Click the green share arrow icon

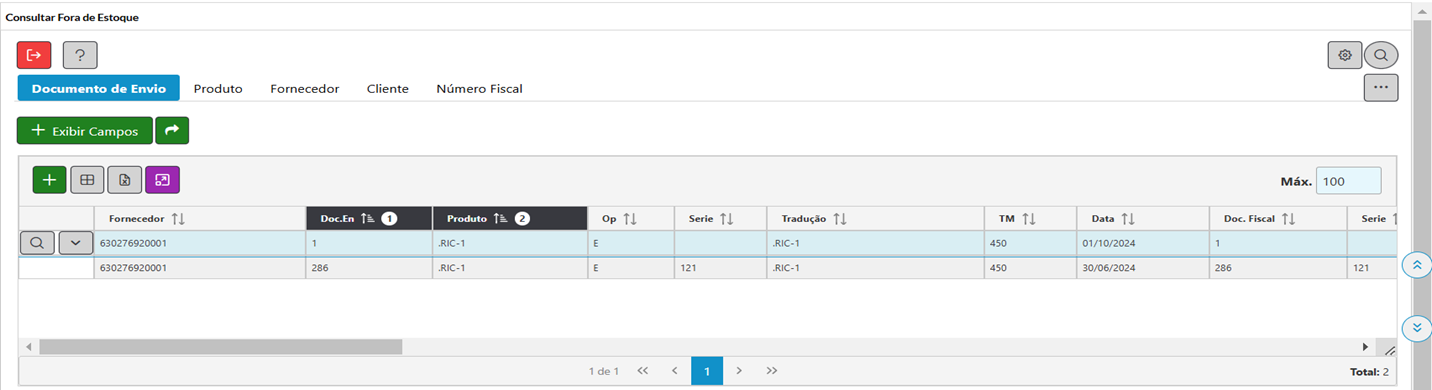pyautogui.click(x=172, y=130)
